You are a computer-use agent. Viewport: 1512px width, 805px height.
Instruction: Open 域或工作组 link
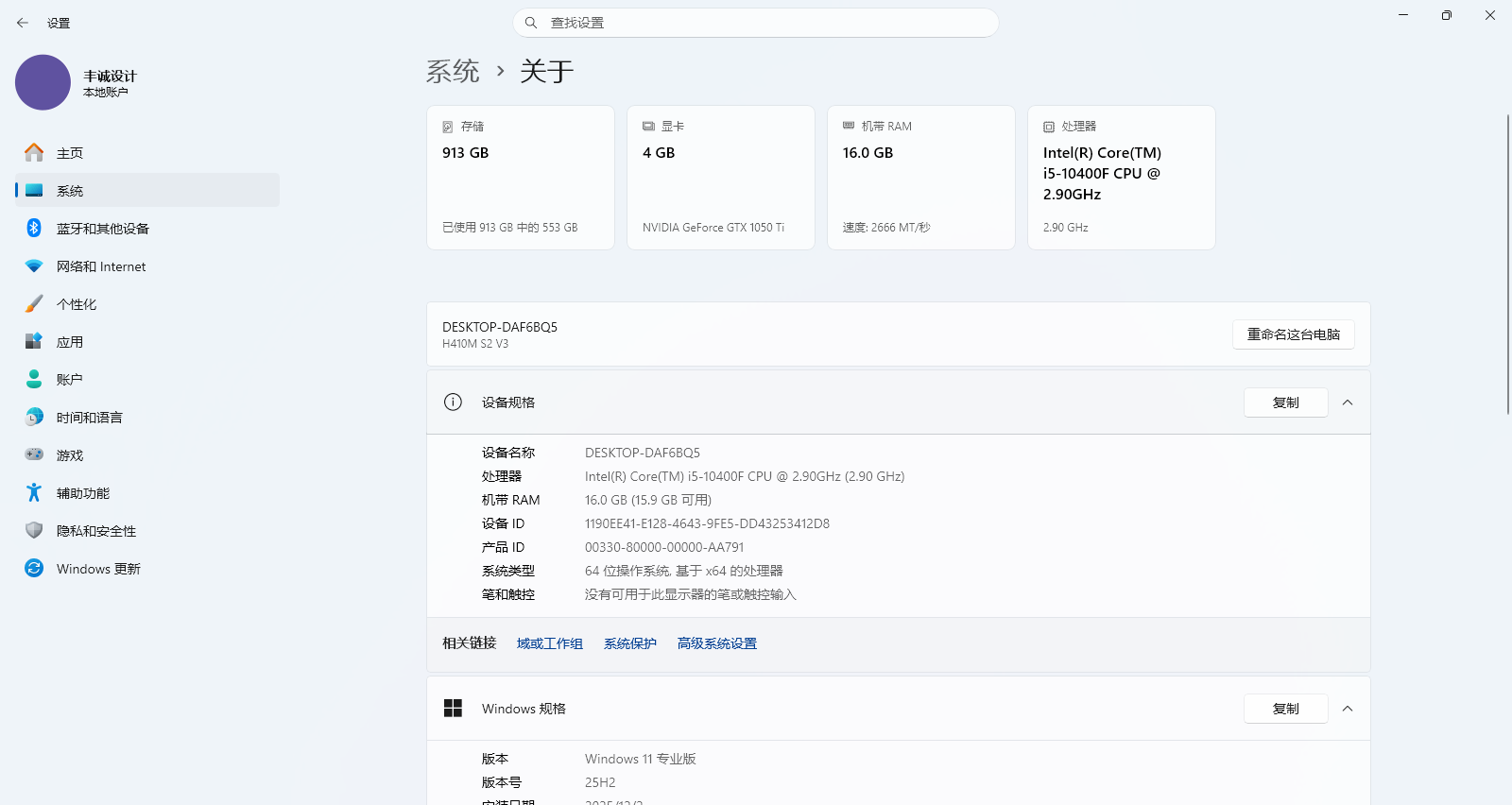pos(550,643)
